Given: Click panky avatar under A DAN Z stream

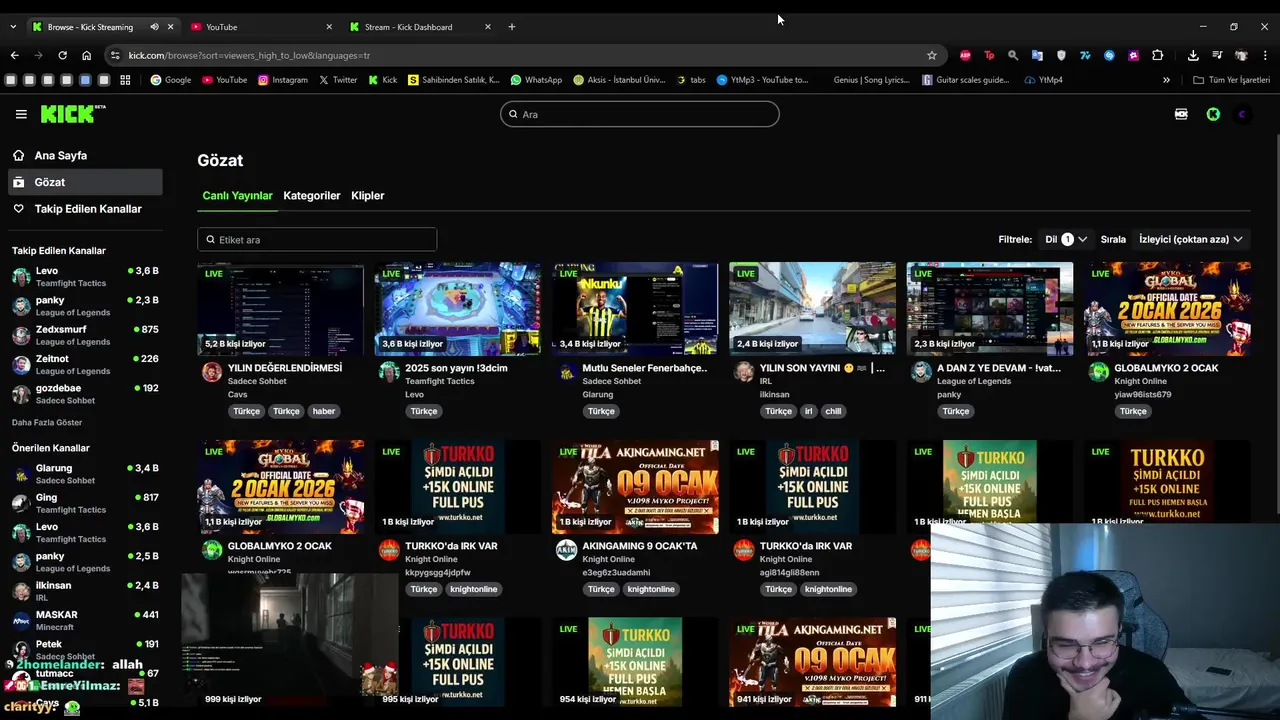Looking at the screenshot, I should click(x=921, y=372).
